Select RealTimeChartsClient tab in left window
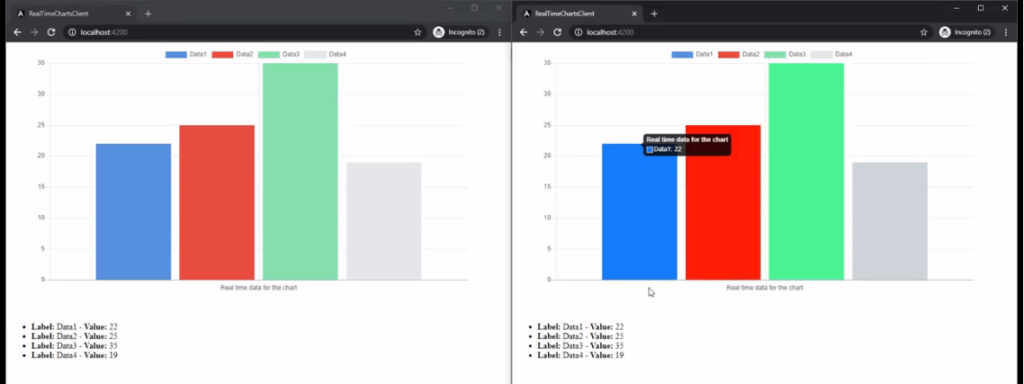Screen dimensions: 1024x384 click(74, 14)
